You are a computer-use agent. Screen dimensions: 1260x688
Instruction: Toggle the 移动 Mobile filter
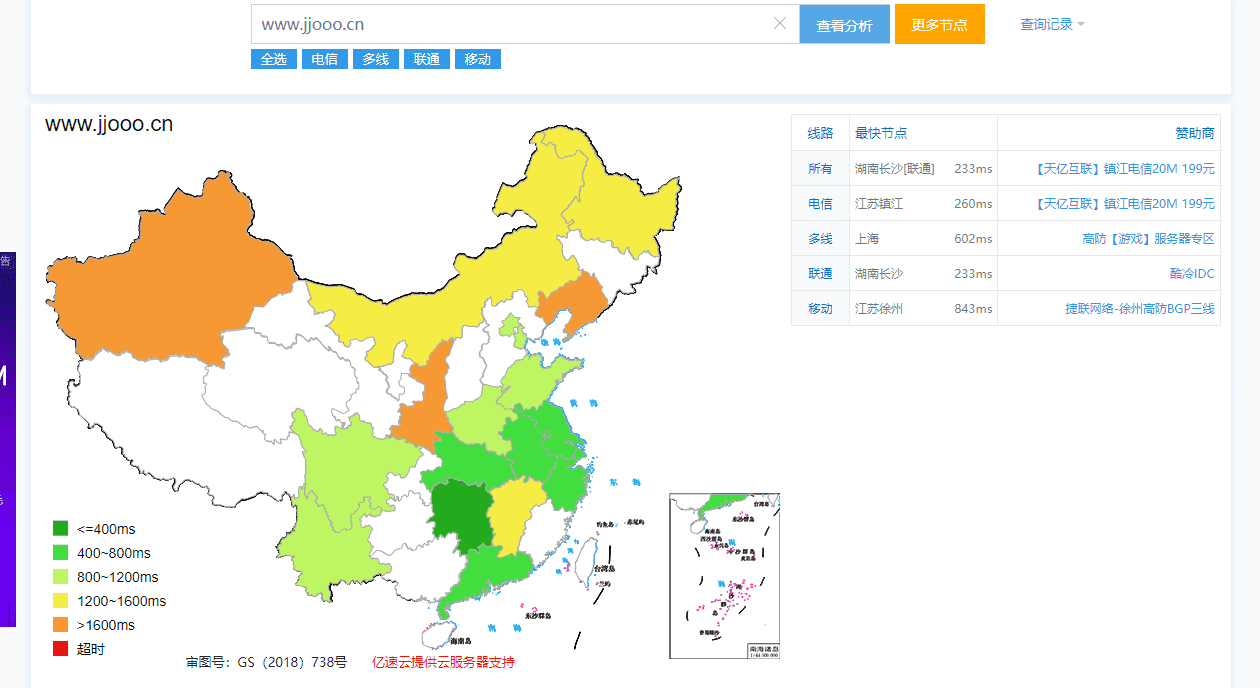pos(477,59)
